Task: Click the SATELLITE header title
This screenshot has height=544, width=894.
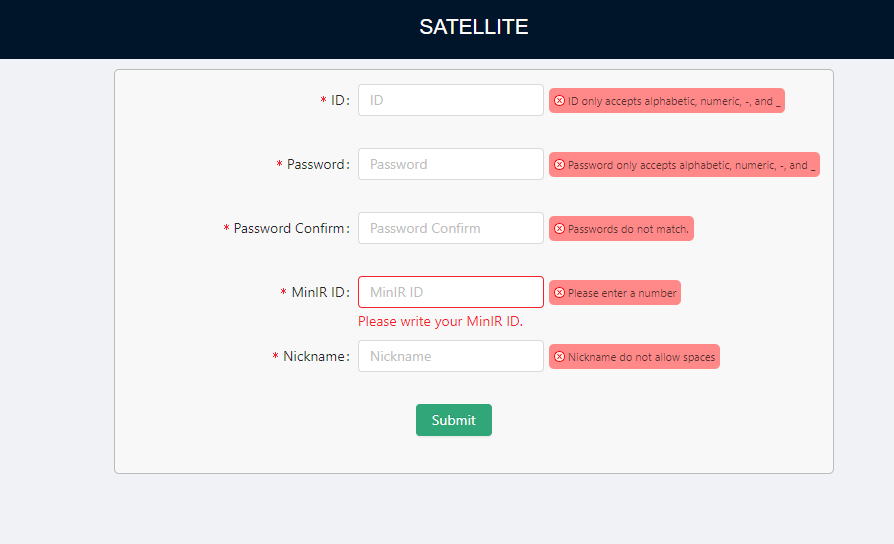Action: 474,27
